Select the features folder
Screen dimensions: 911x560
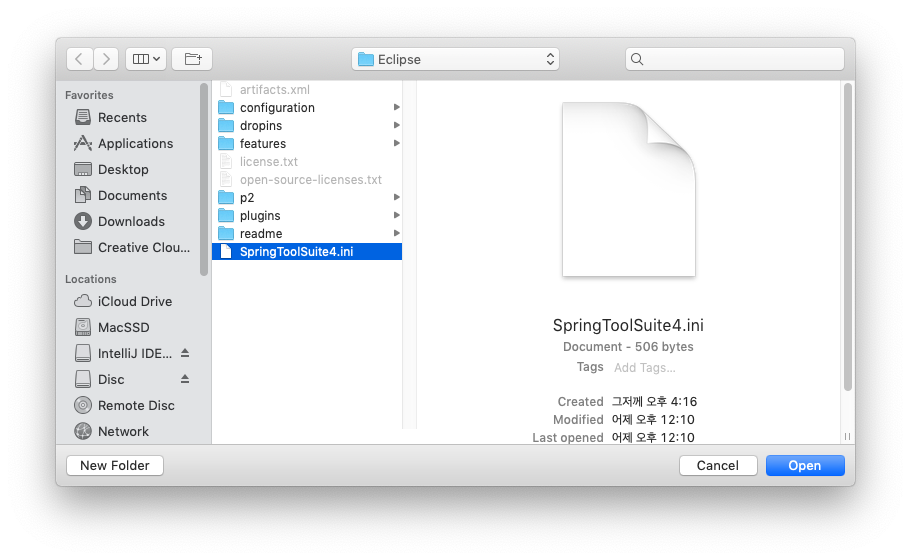[307, 143]
